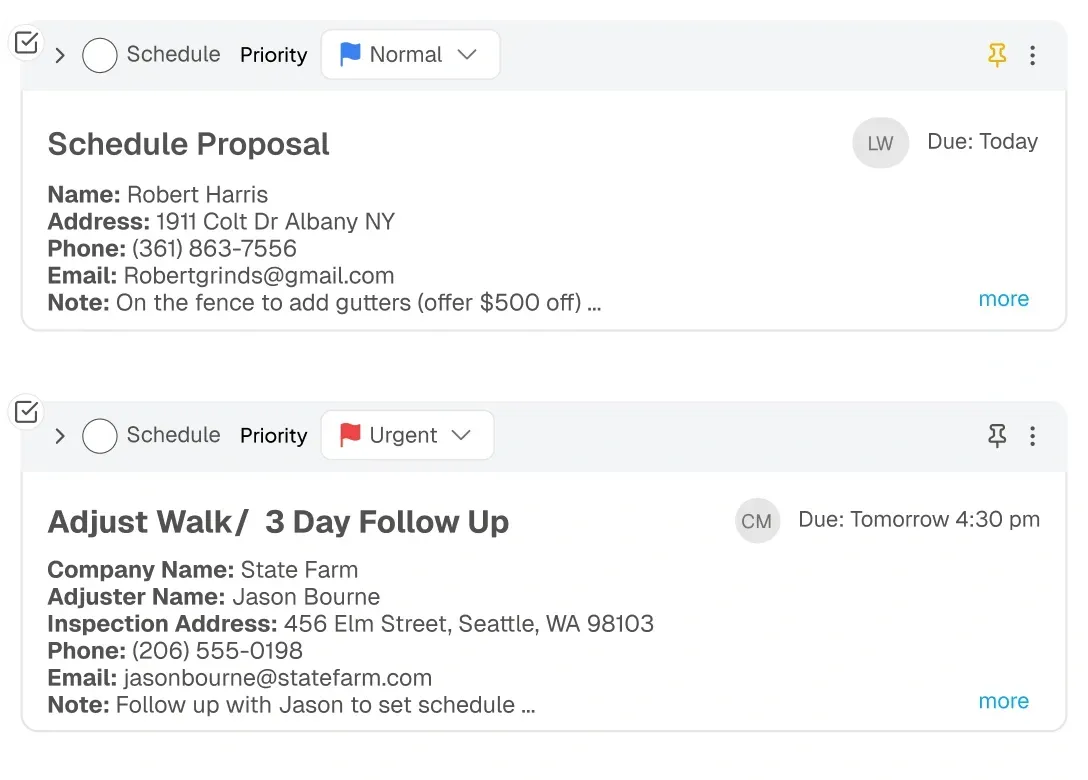Click the name Robert Harris
1088x780 pixels.
coord(198,194)
